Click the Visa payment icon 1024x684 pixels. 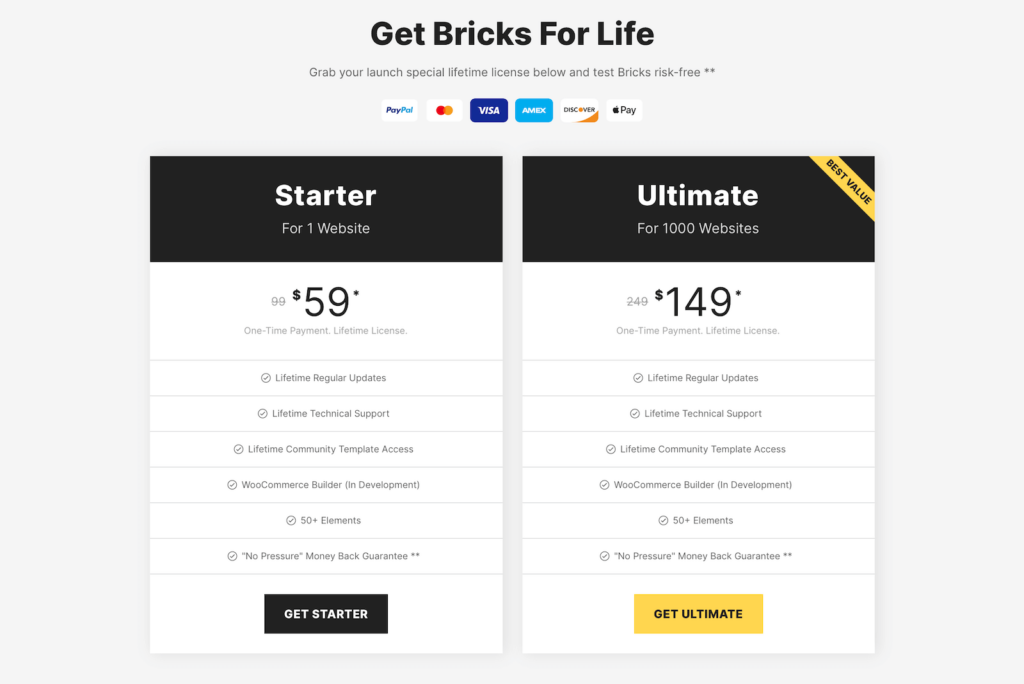click(489, 110)
